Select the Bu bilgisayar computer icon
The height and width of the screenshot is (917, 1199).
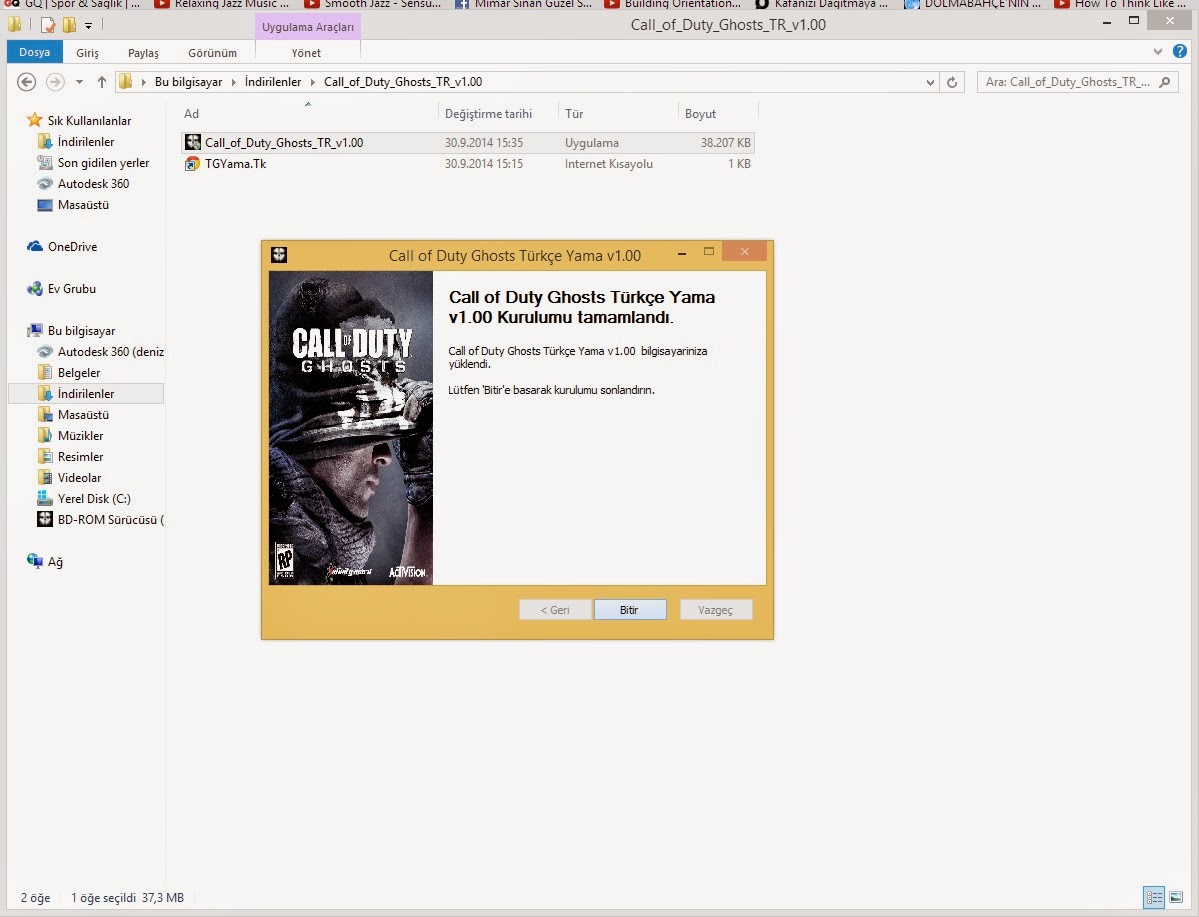point(34,330)
